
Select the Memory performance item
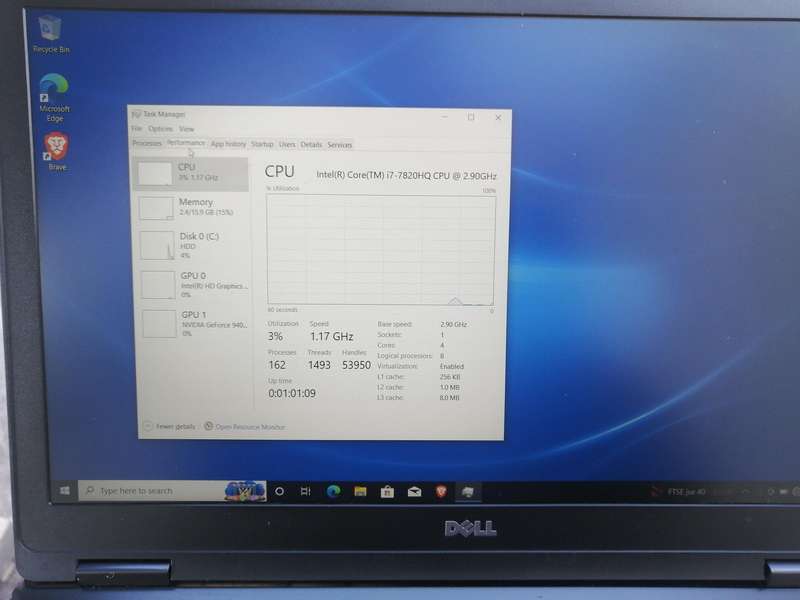[x=193, y=208]
